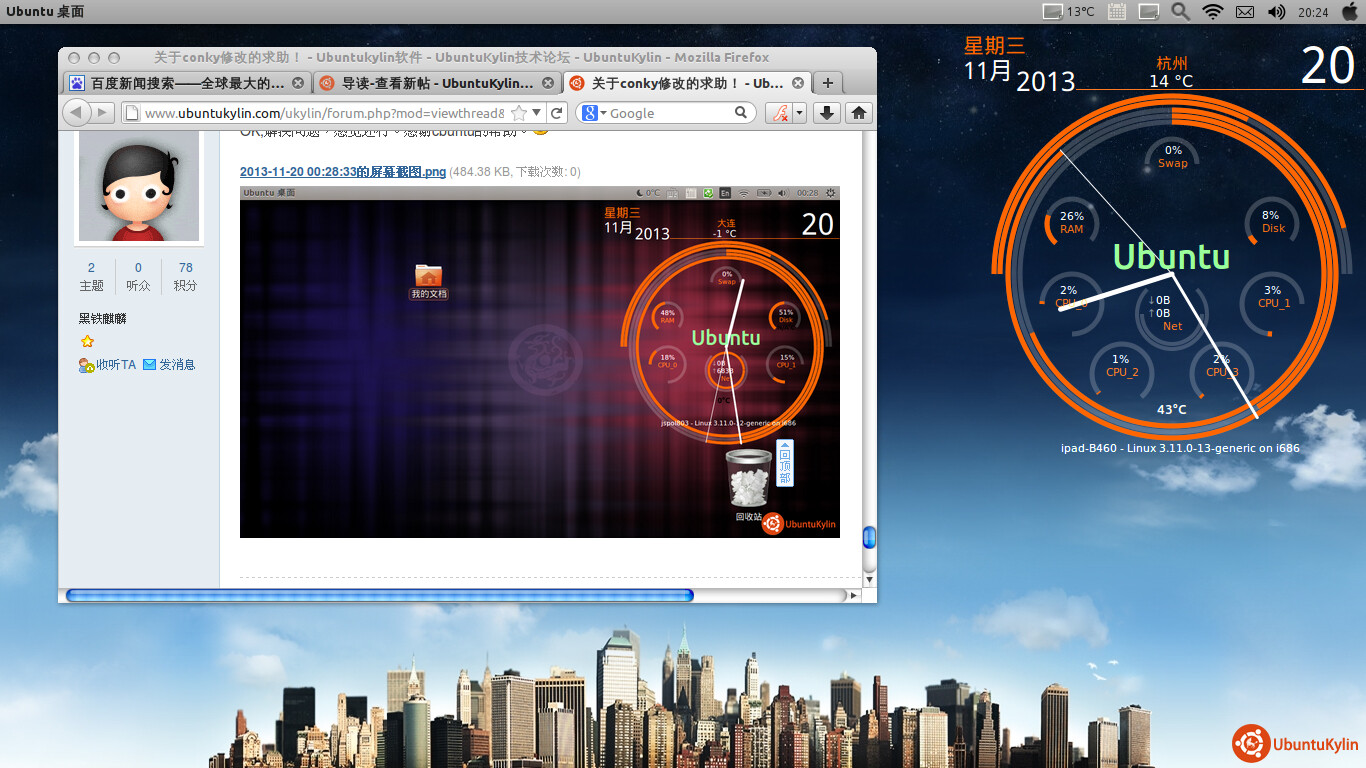Viewport: 1366px width, 768px height.
Task: Switch to the 百度新闻搜索 tab
Action: (186, 83)
